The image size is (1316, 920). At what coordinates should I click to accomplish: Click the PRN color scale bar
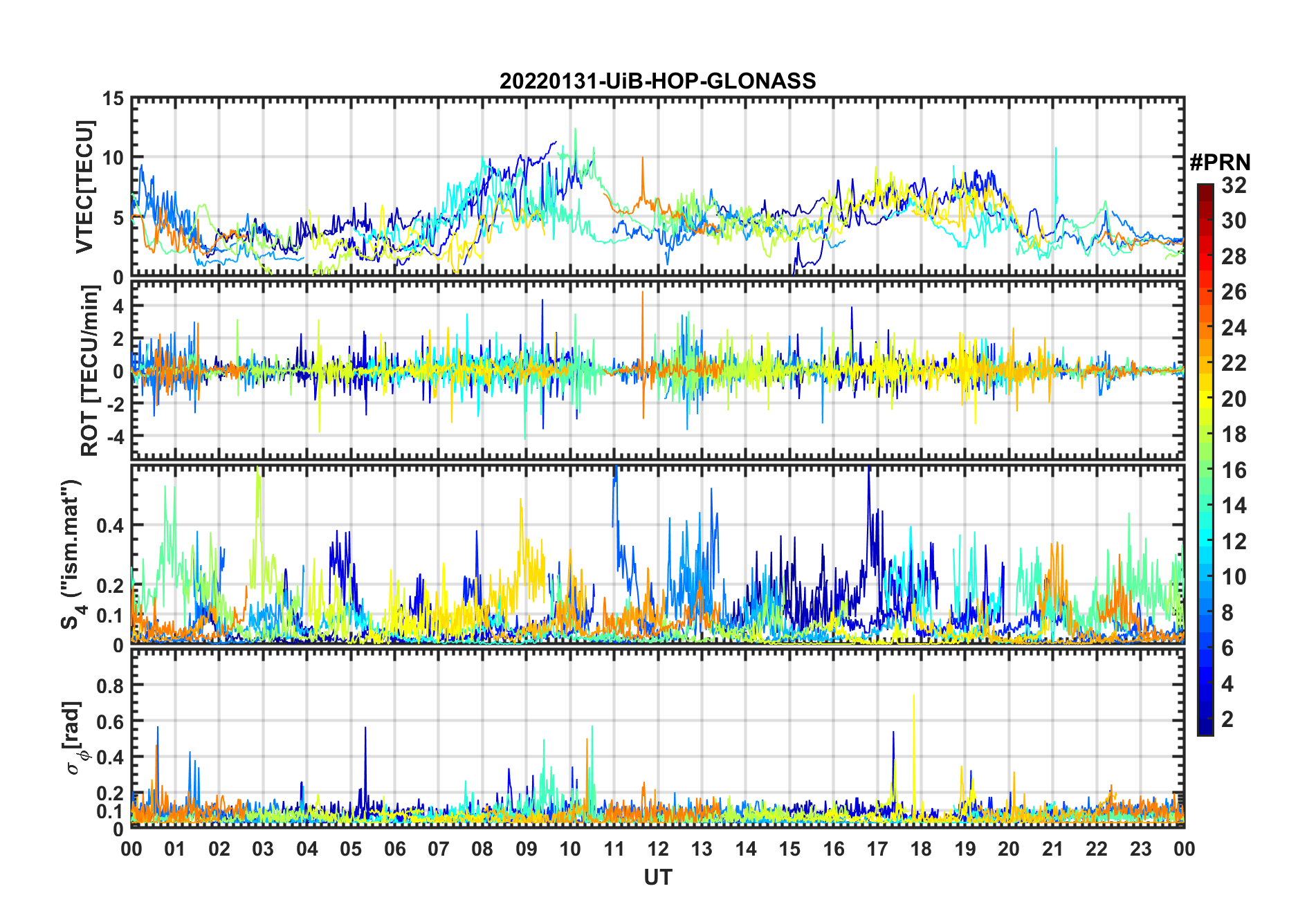[x=1205, y=459]
